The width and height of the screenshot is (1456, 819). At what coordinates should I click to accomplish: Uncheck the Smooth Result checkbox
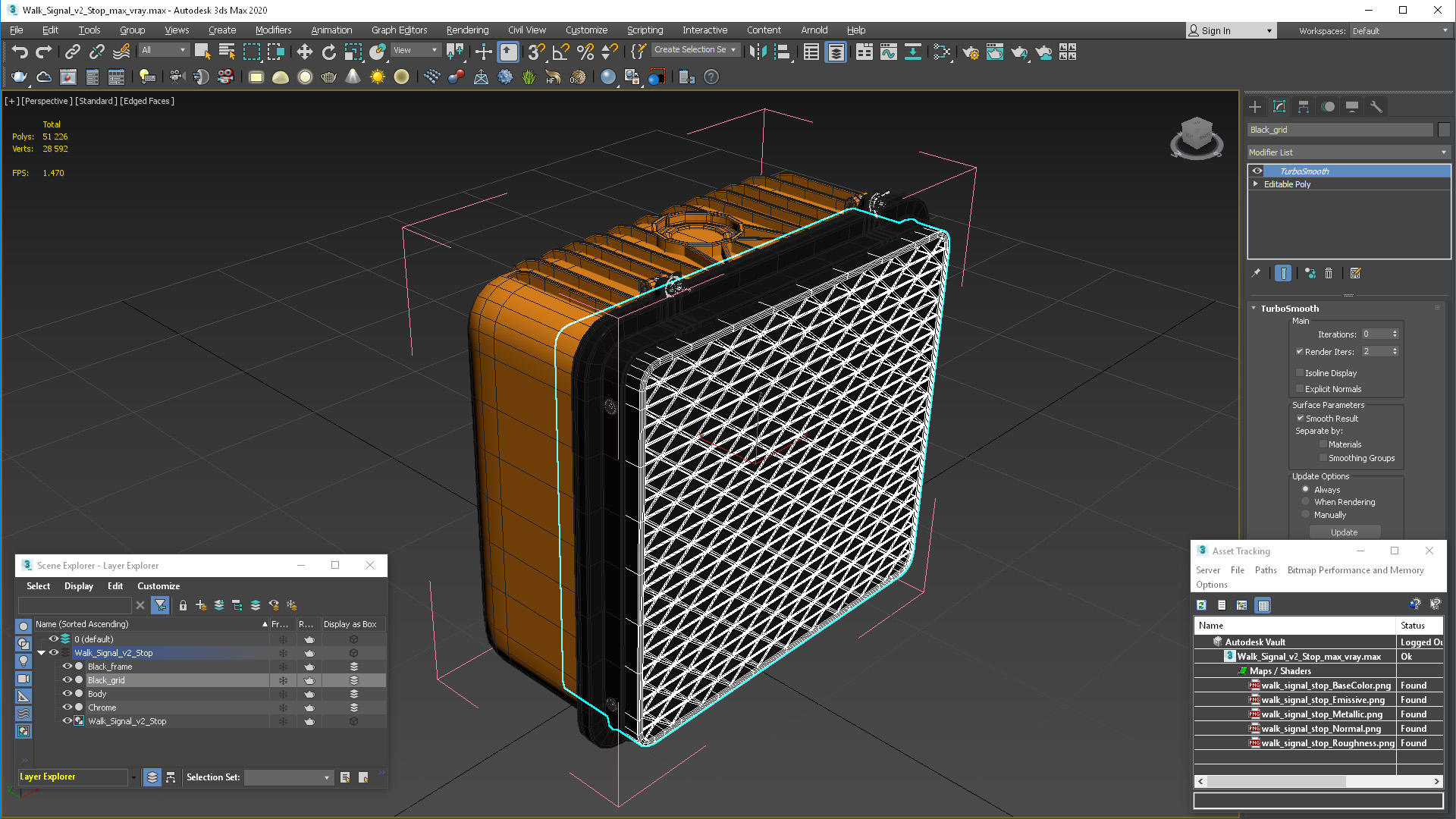click(1300, 418)
